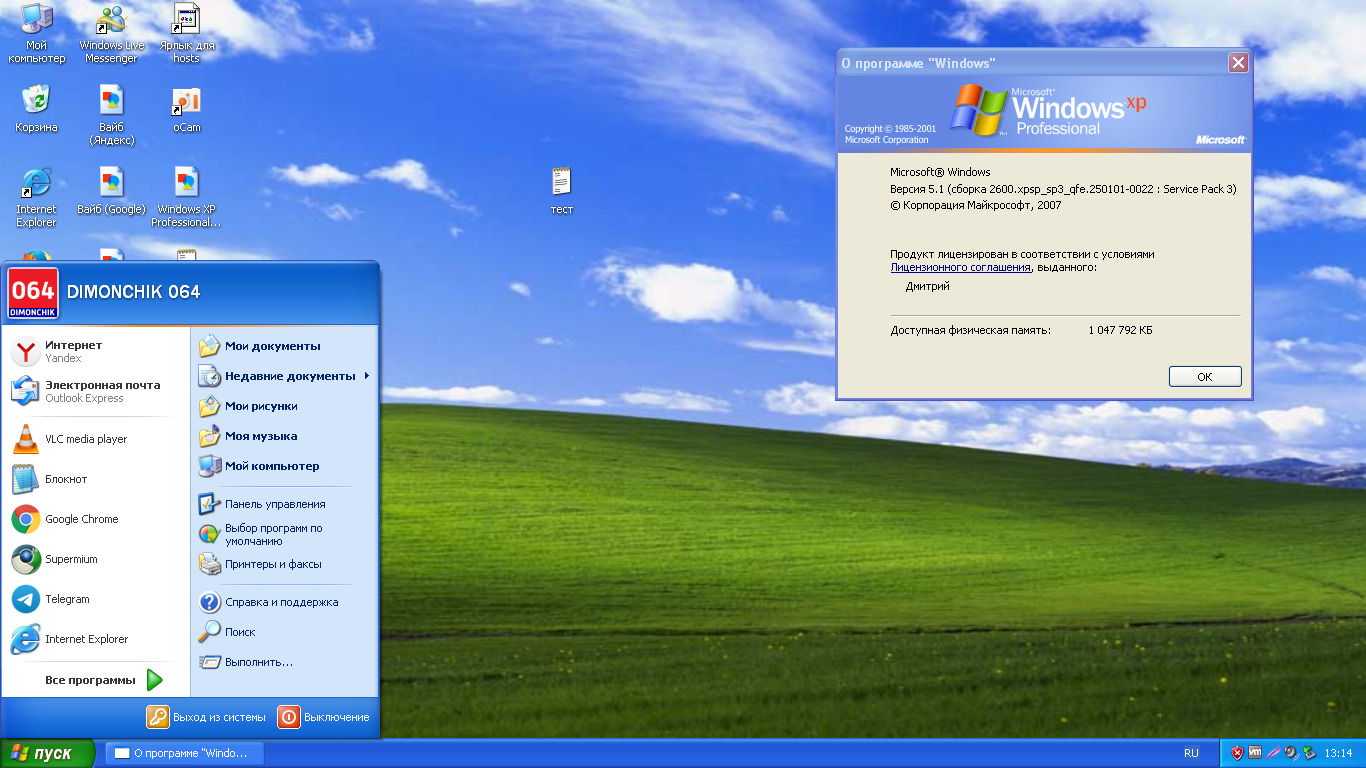Screen dimensions: 1366x768
Task: Open Telegram in the Start menu
Action: (67, 599)
